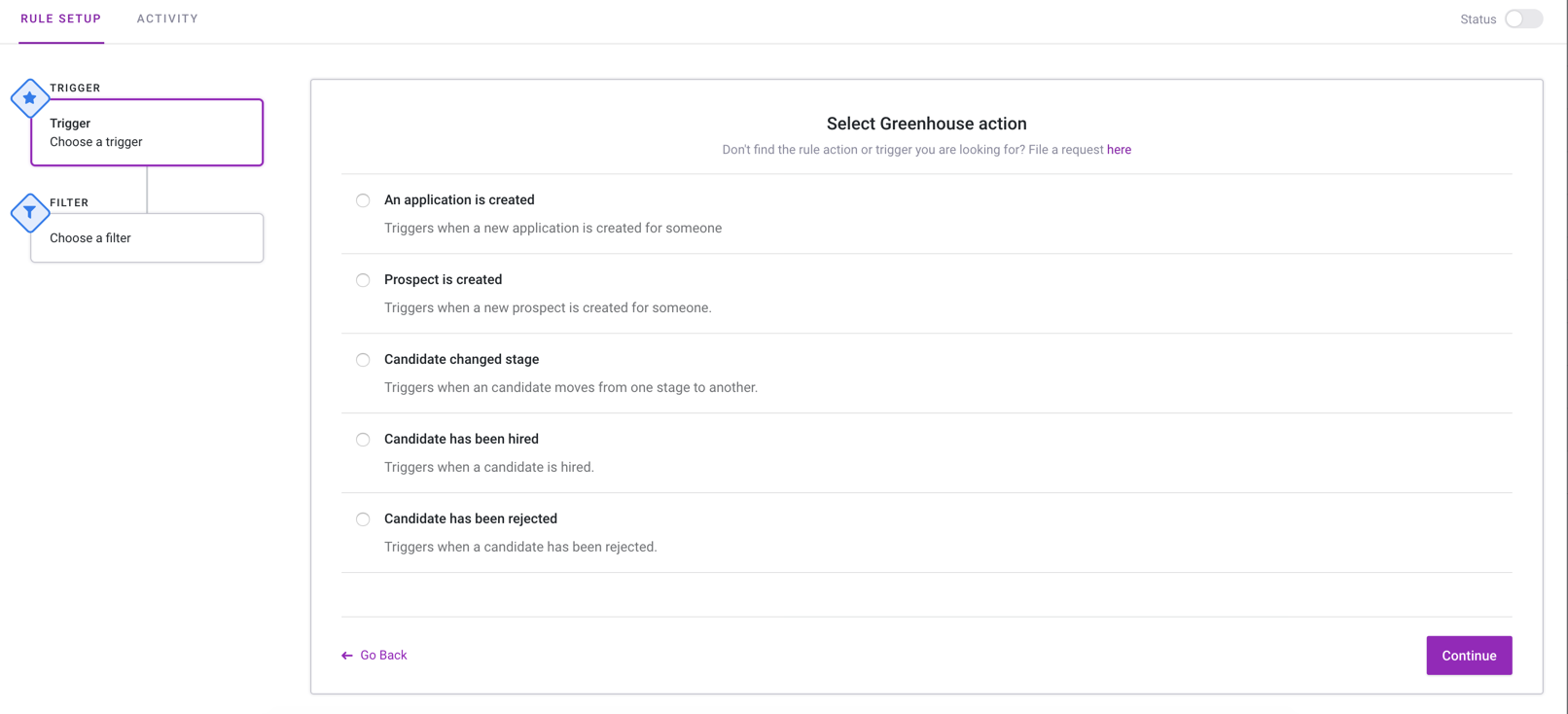Select 'Candidate has been rejected' radio button

(363, 519)
